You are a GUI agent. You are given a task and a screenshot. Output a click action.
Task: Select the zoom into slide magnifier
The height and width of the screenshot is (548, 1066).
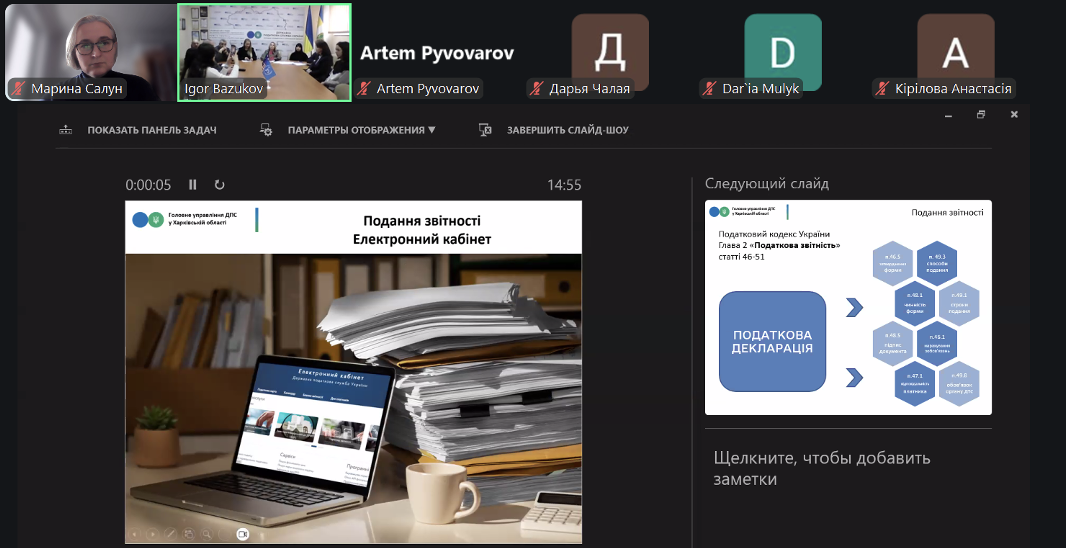(x=206, y=534)
